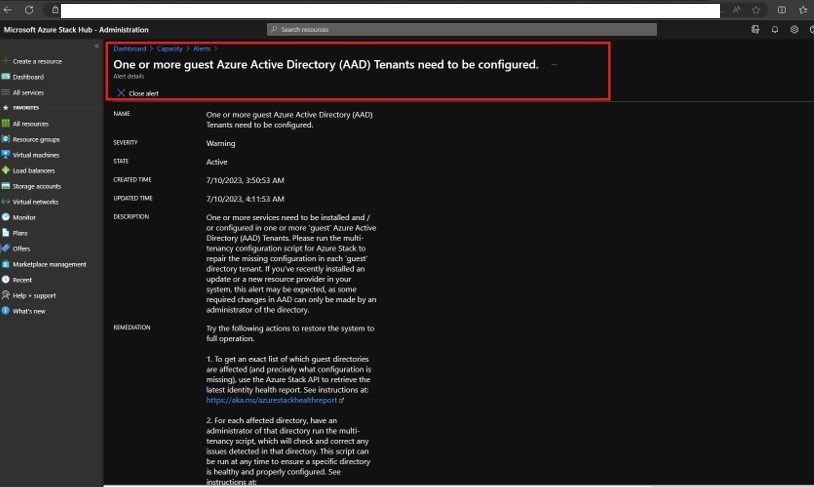Open All services list icon
814x487 pixels.
pyautogui.click(x=6, y=92)
